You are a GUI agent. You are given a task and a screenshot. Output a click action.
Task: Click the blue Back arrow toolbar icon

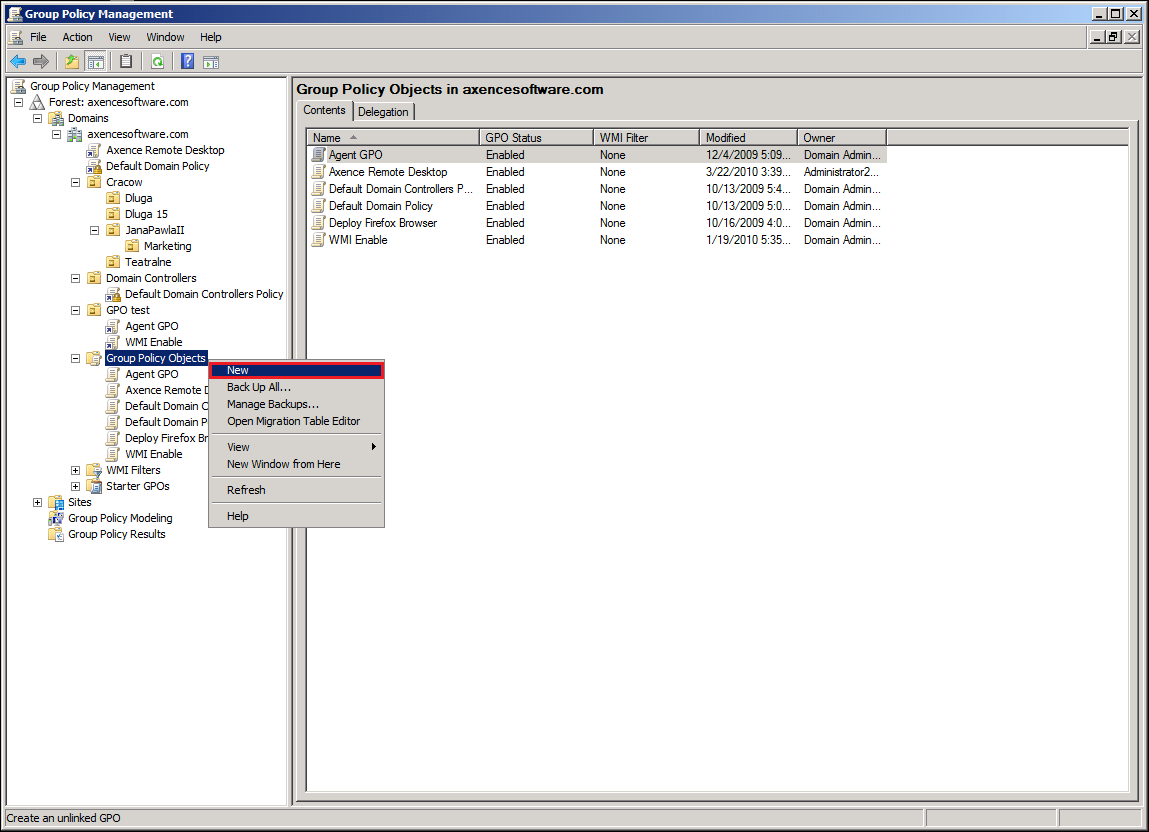click(18, 61)
